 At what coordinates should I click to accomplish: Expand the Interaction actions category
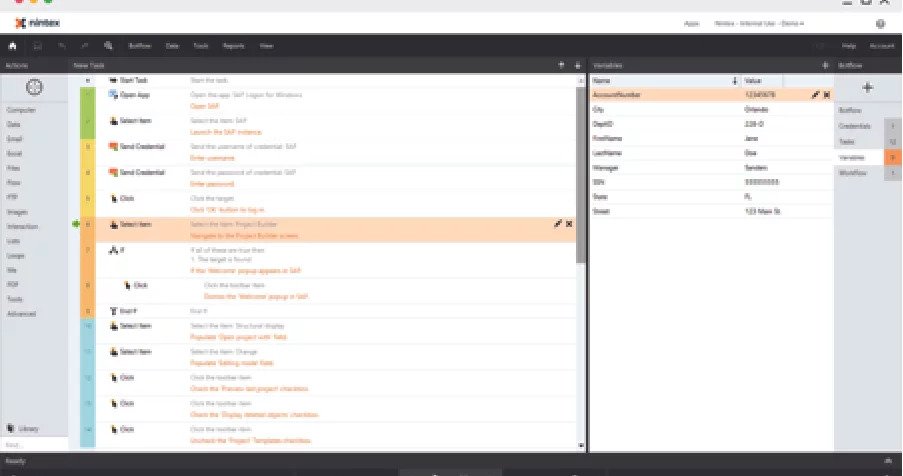pos(21,226)
